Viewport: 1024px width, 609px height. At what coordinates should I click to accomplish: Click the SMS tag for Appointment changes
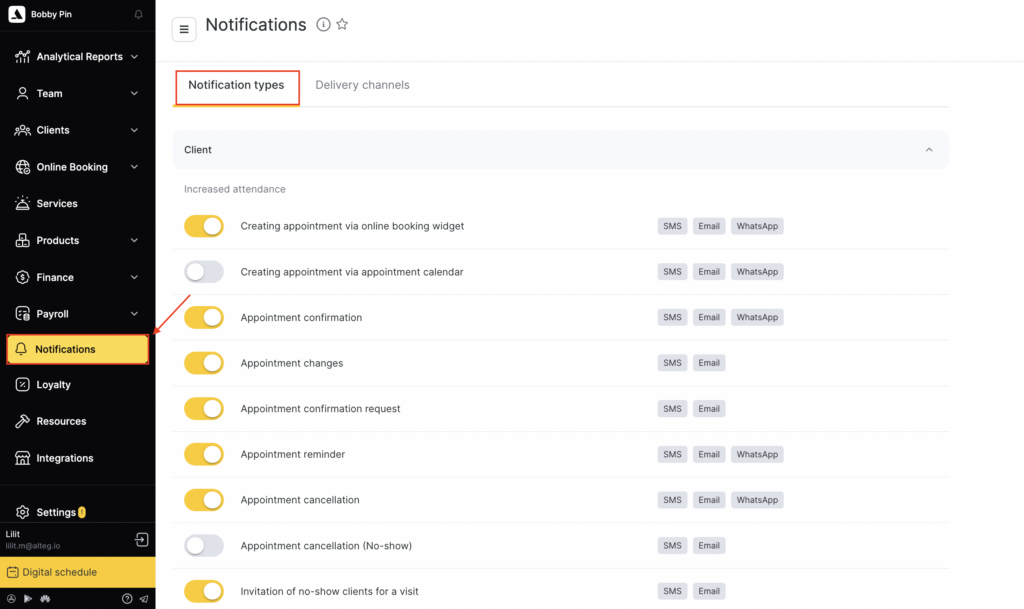pyautogui.click(x=672, y=363)
